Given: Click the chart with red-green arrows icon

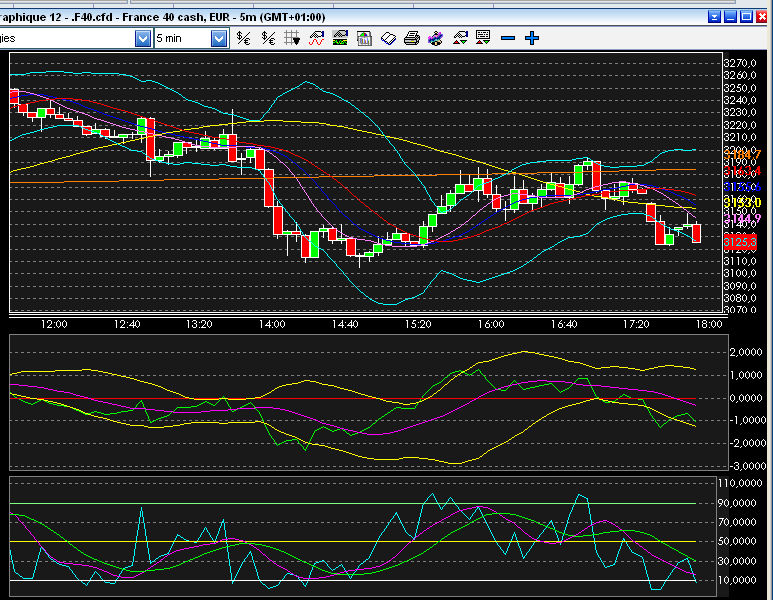Looking at the screenshot, I should [460, 38].
